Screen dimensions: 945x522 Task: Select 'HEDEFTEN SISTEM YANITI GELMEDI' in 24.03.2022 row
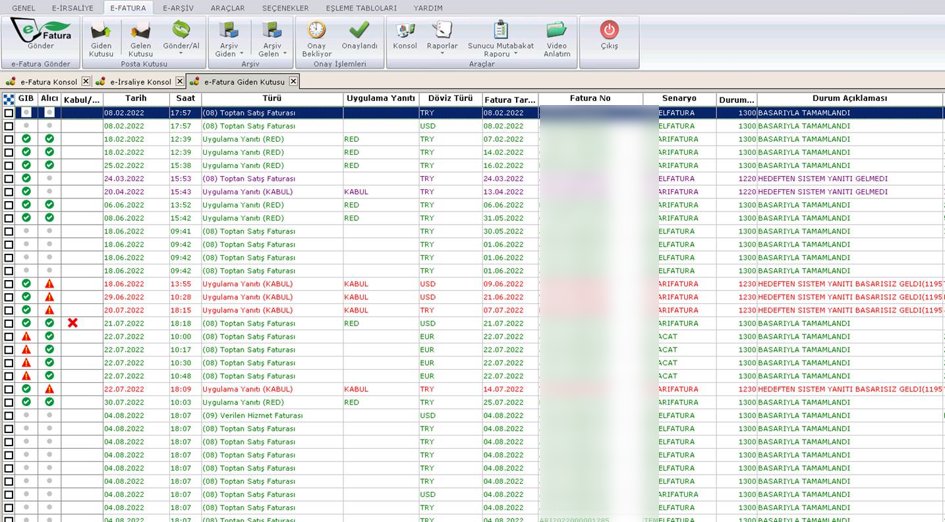[x=823, y=178]
